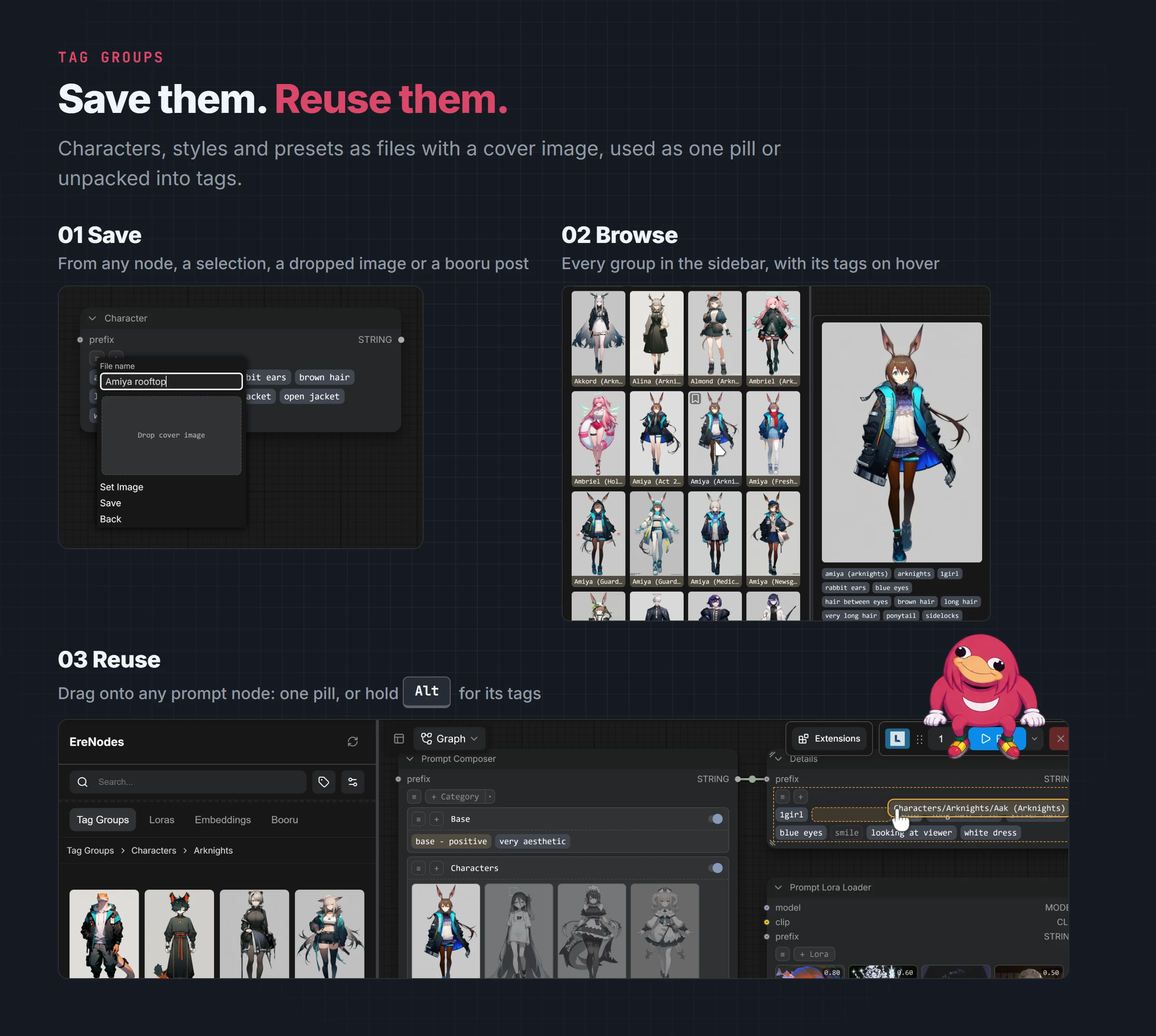The image size is (1156, 1036).
Task: Click the refresh icon beside EreNodes title
Action: [352, 742]
